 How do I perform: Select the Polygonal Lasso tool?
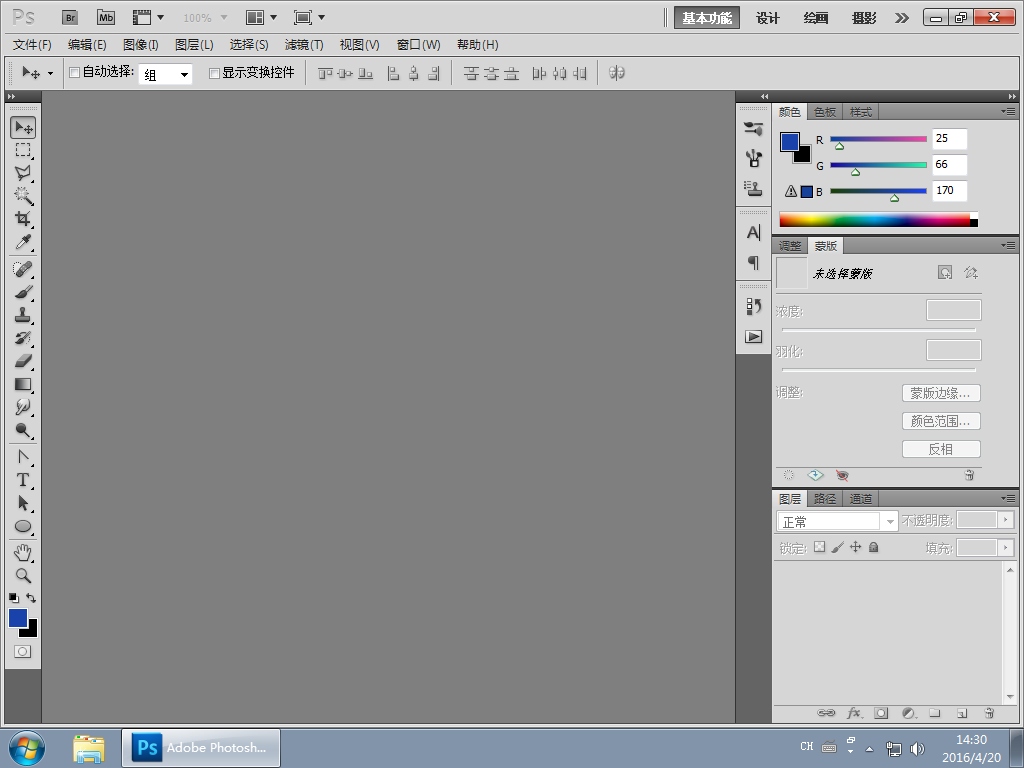point(23,173)
